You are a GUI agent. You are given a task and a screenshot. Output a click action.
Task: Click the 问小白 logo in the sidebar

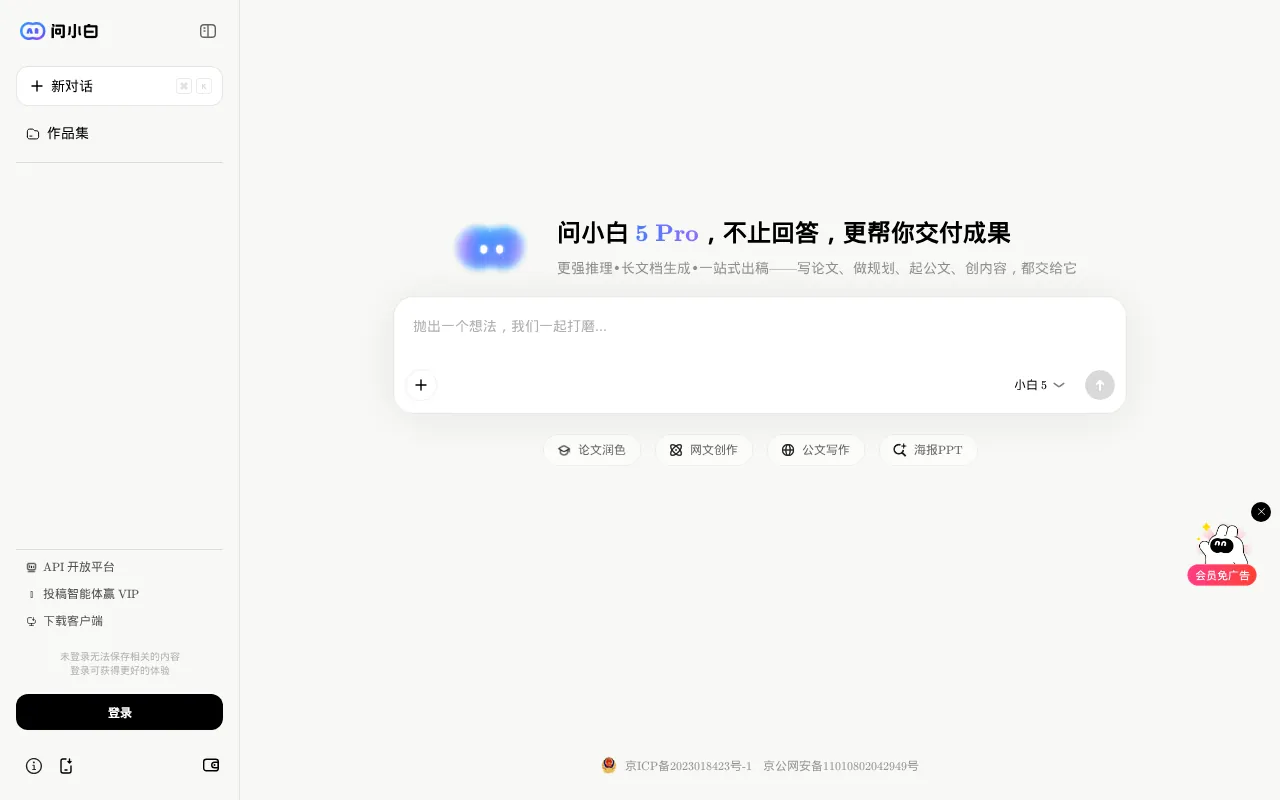pyautogui.click(x=59, y=31)
